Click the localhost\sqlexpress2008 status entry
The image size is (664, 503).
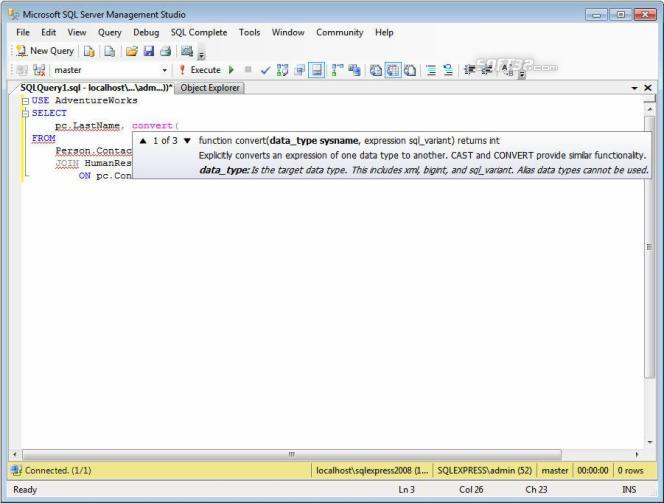pos(372,470)
